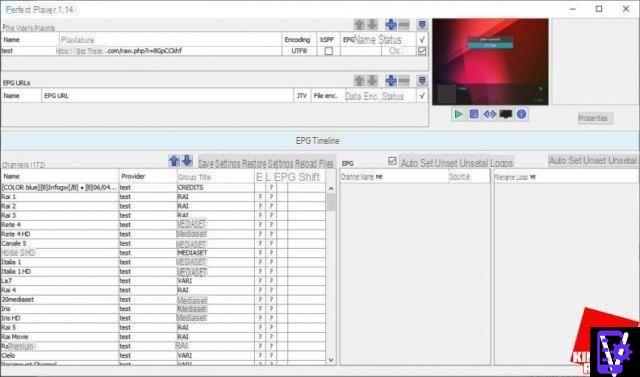The image size is (640, 377).
Task: Select channel row 20mediaset
Action: (x=163, y=299)
